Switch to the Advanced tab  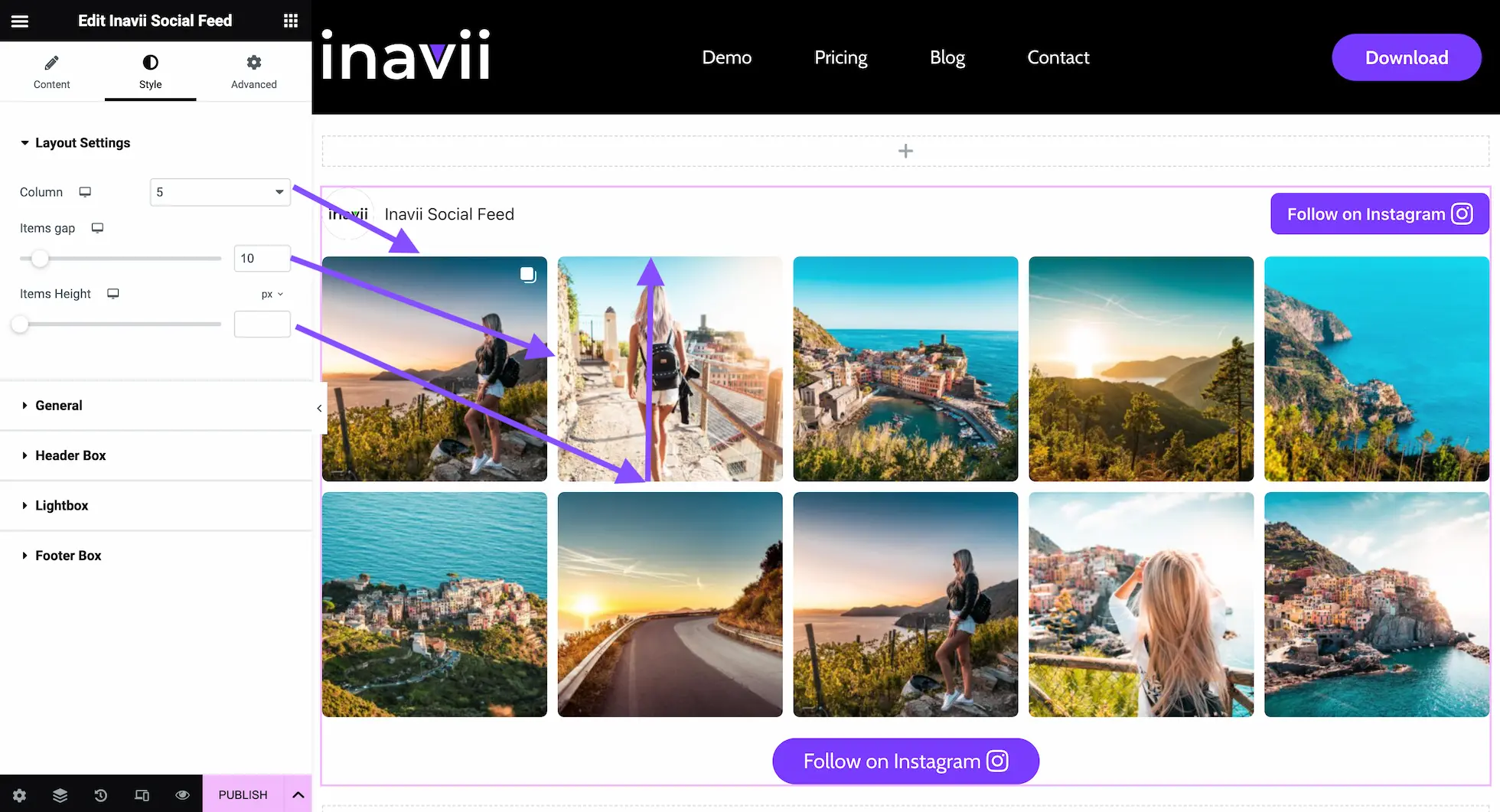pyautogui.click(x=254, y=72)
